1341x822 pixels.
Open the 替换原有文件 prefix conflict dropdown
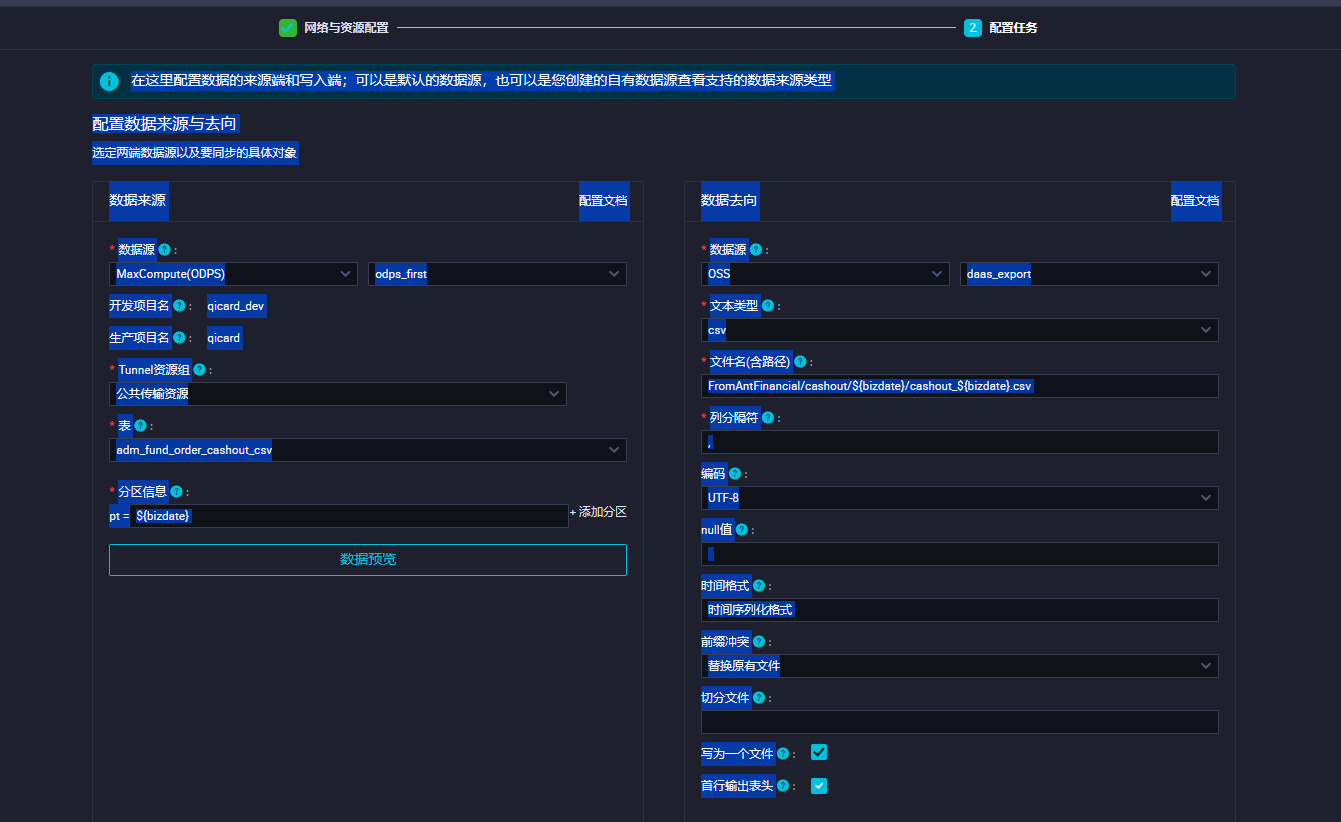[960, 666]
